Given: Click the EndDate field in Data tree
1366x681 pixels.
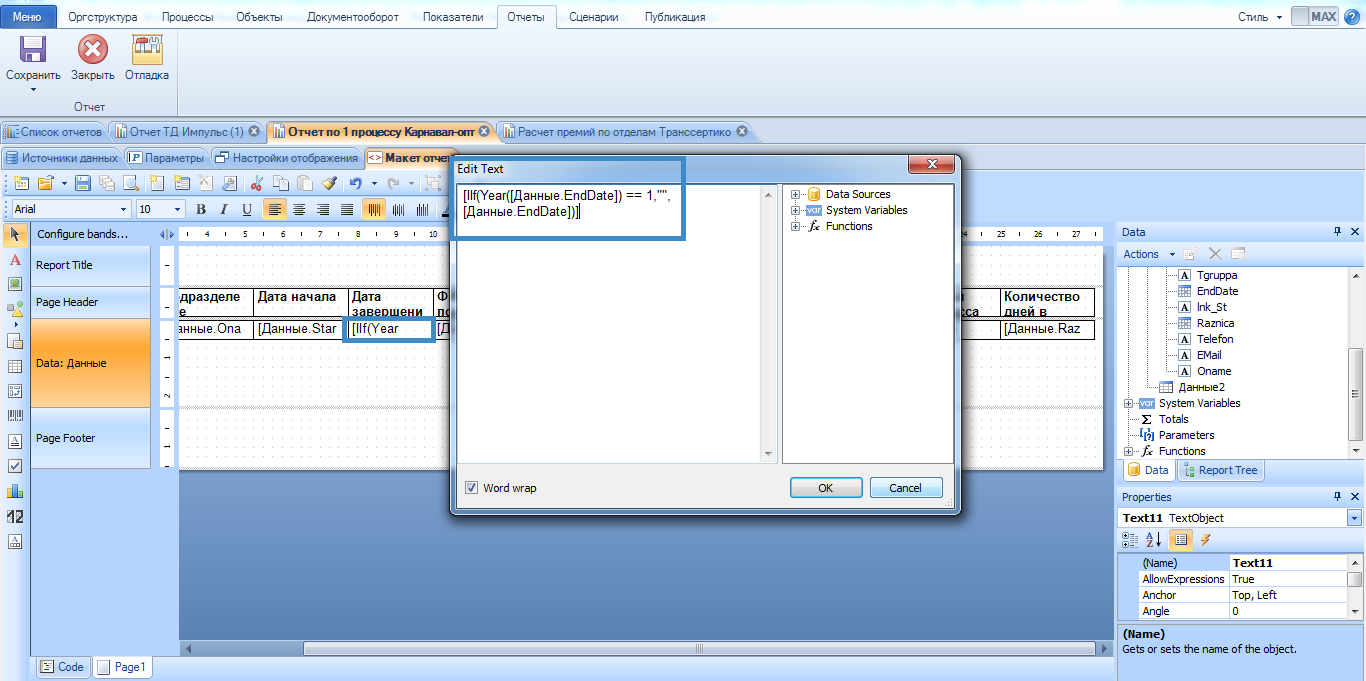Looking at the screenshot, I should [1216, 291].
